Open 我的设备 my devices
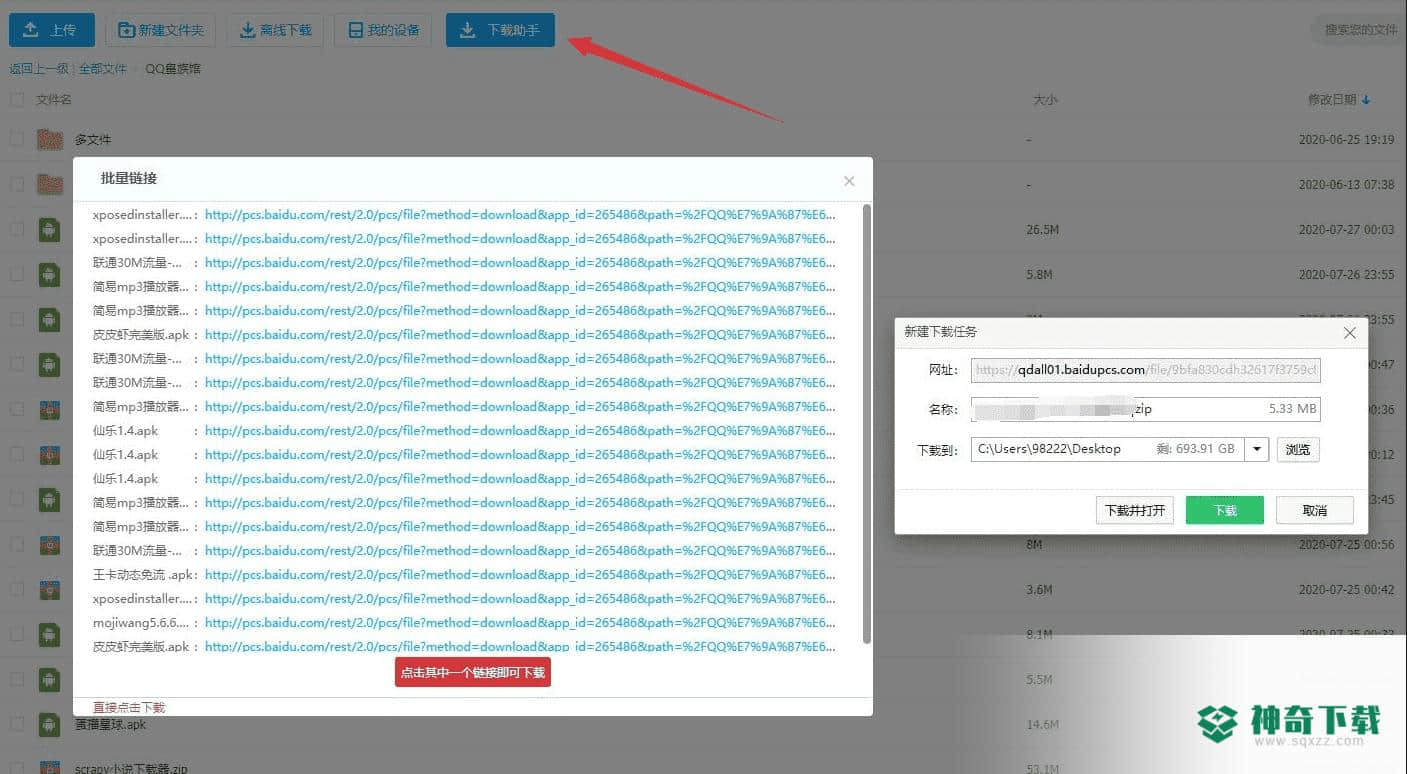 click(x=383, y=30)
